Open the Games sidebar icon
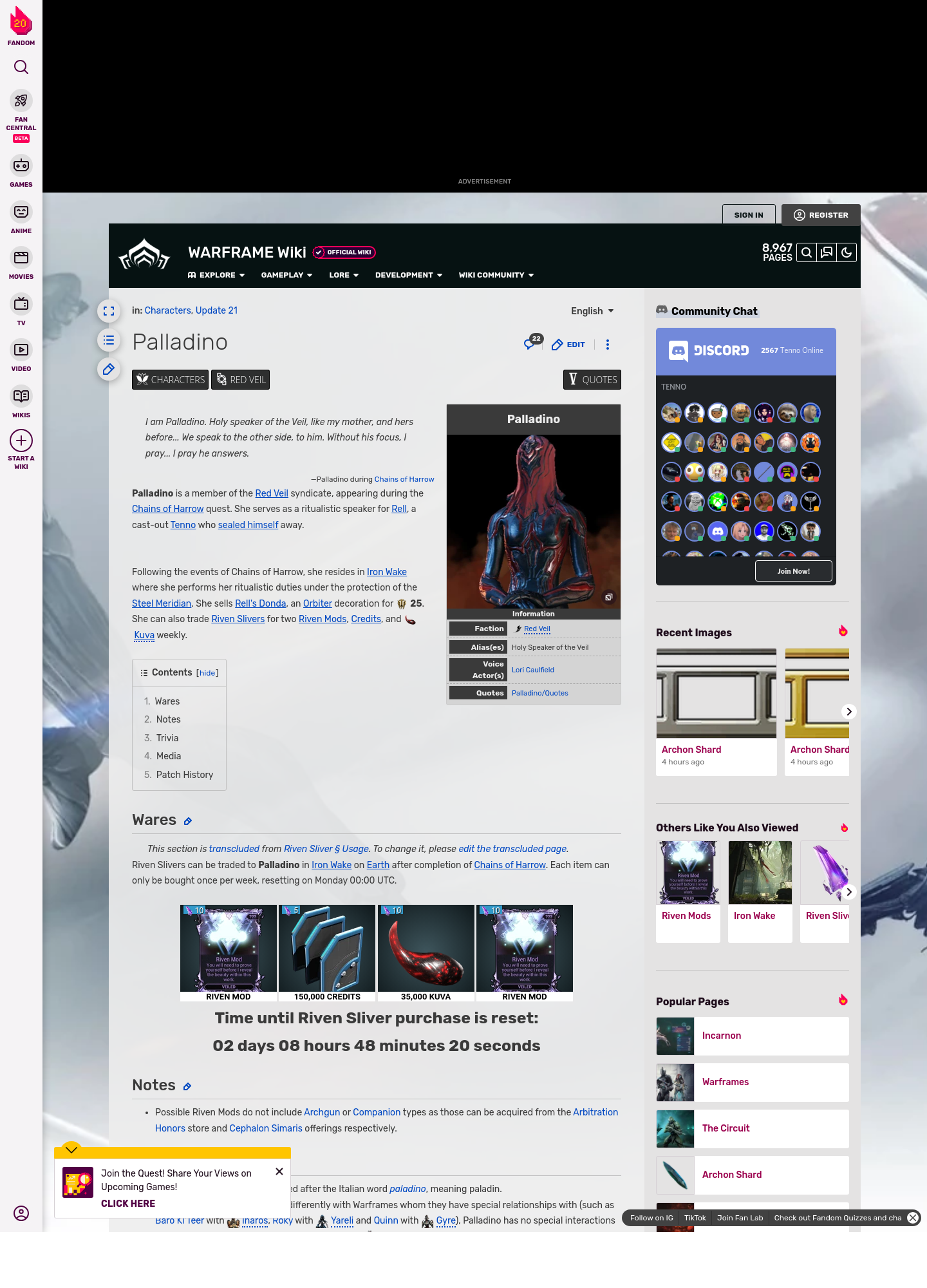The width and height of the screenshot is (927, 1288). [x=21, y=166]
